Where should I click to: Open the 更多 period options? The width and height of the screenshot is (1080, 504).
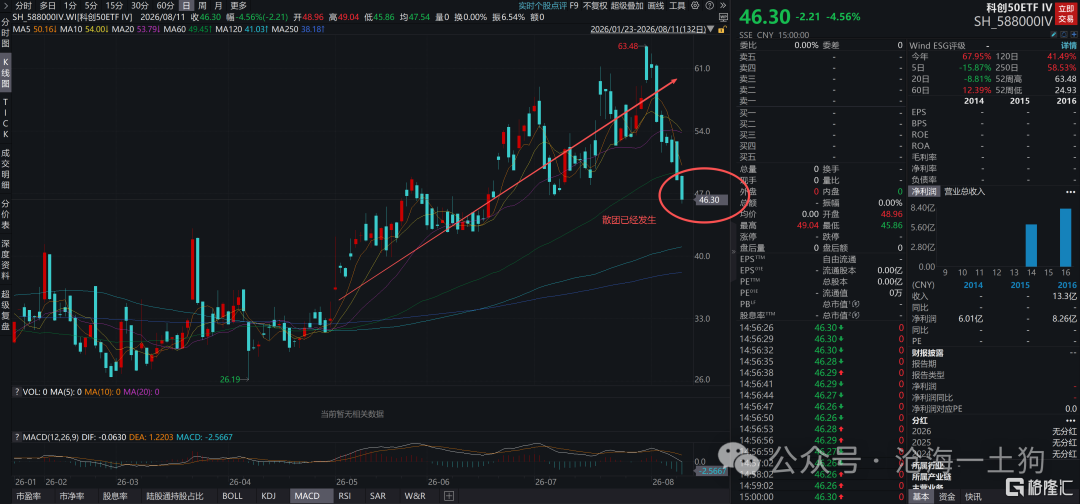tap(238, 6)
